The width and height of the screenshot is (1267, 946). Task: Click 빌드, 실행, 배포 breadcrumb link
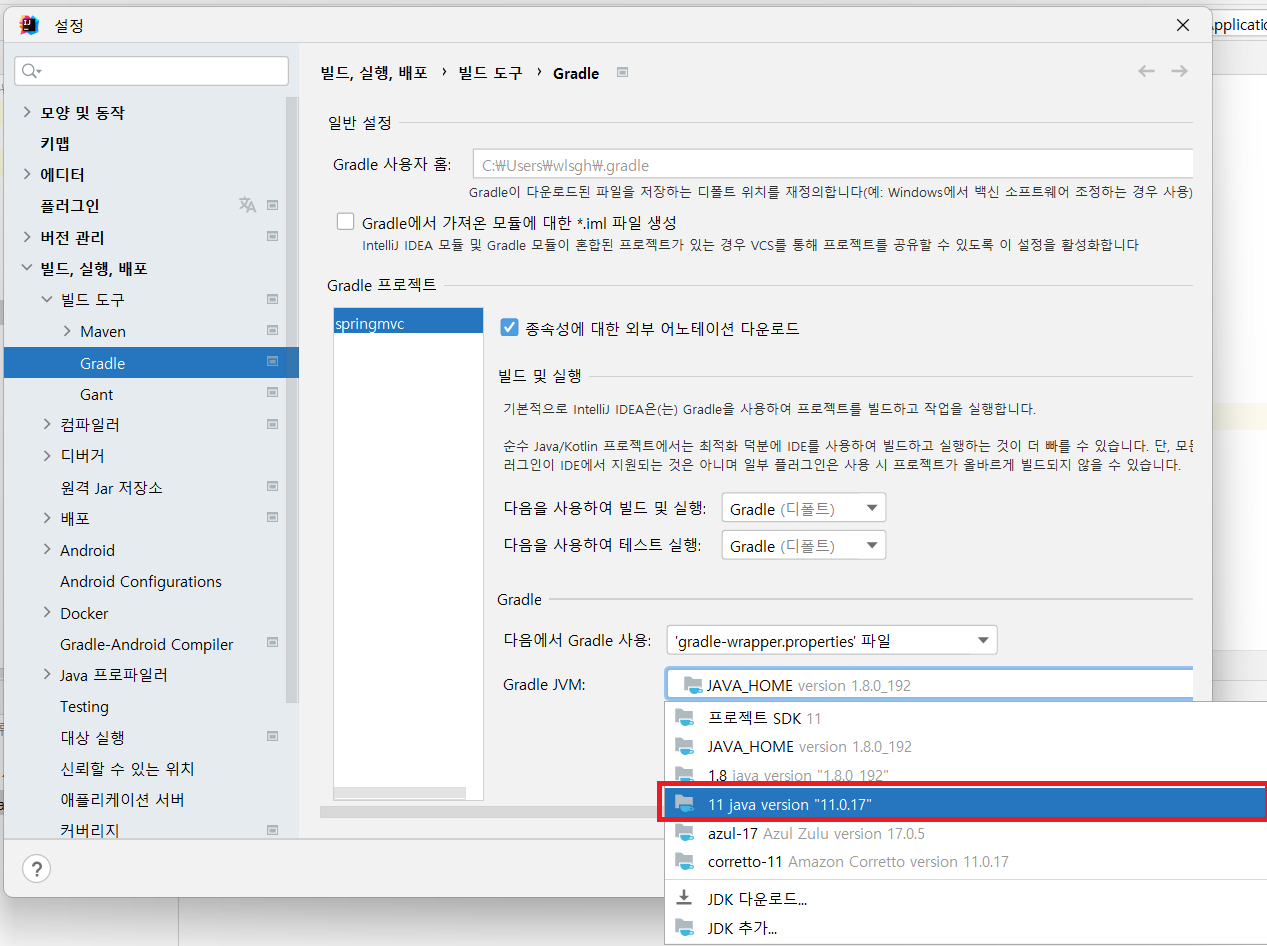click(374, 72)
